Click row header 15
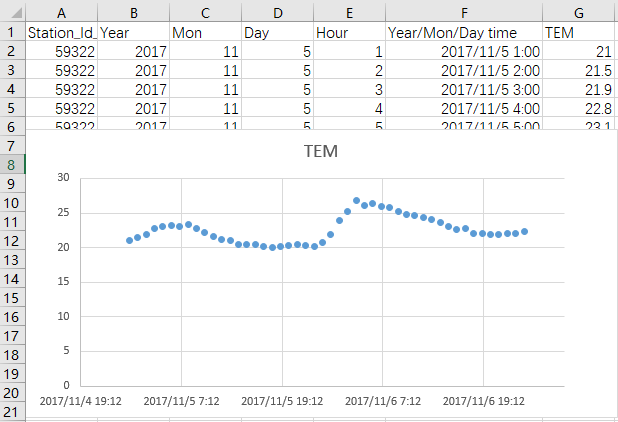The height and width of the screenshot is (422, 618). coord(11,298)
